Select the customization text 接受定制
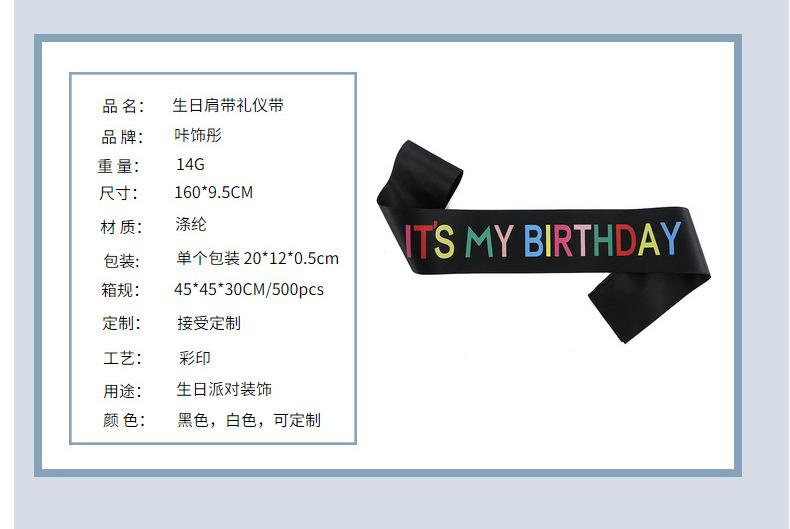 (209, 323)
